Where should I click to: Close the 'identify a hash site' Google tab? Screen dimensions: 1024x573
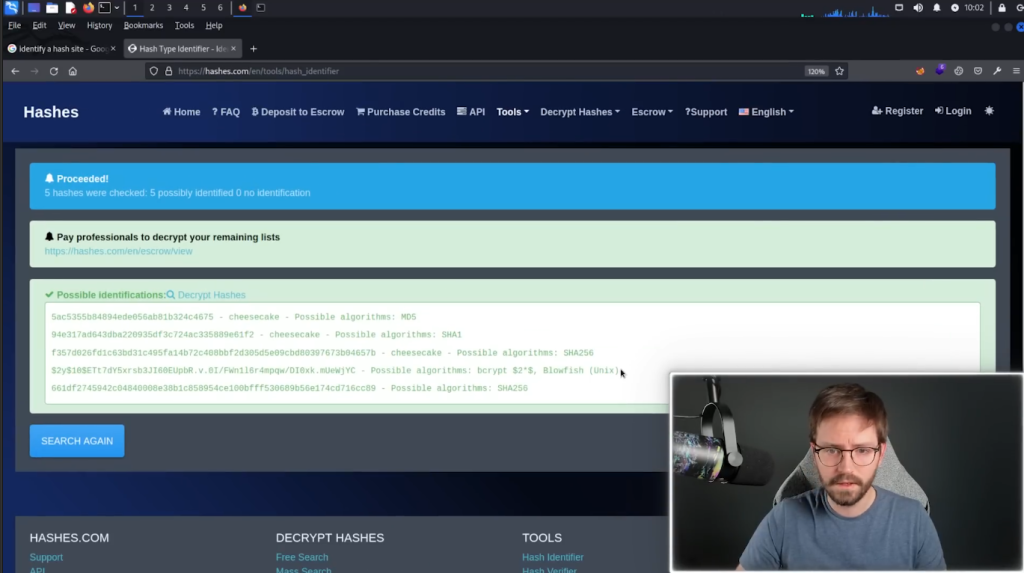113,49
